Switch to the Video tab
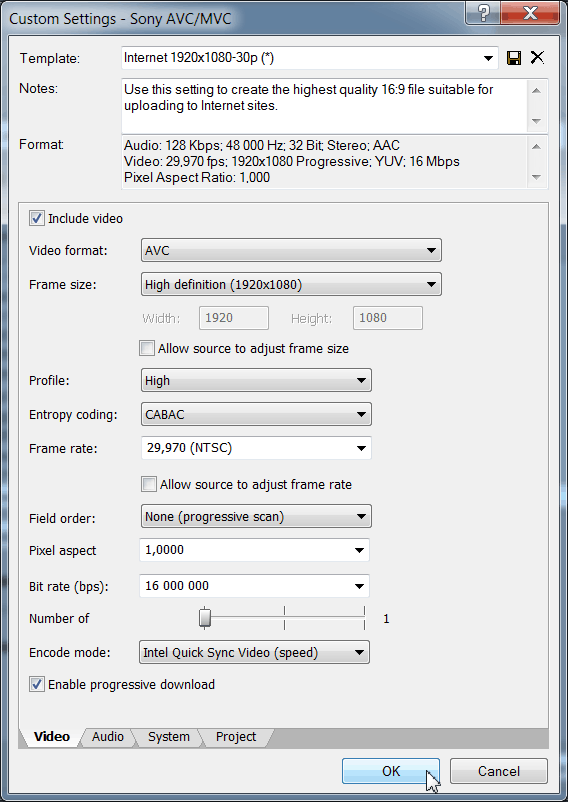 (52, 737)
